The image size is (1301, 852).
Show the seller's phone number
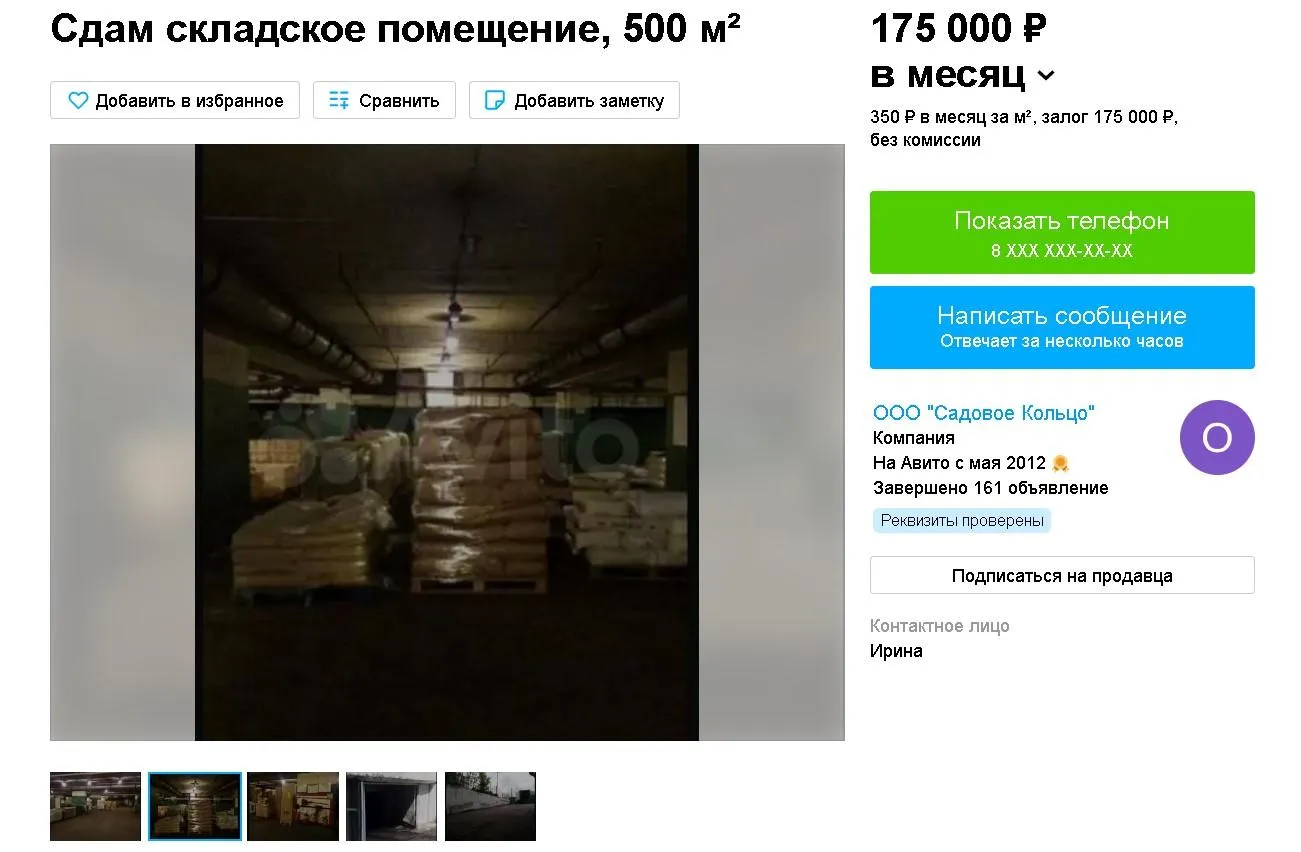click(1061, 232)
